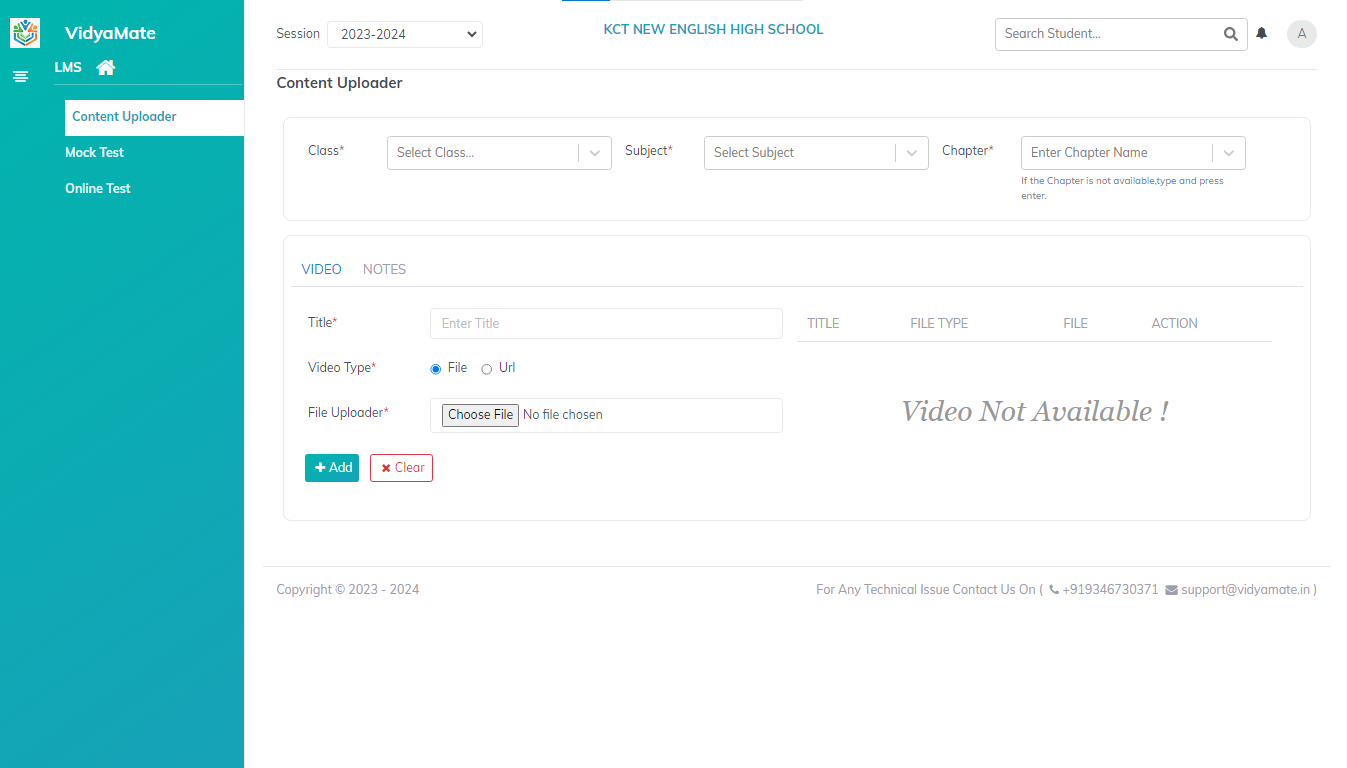Screen dimensions: 1347x768
Task: Open the Session year dropdown
Action: pos(404,34)
